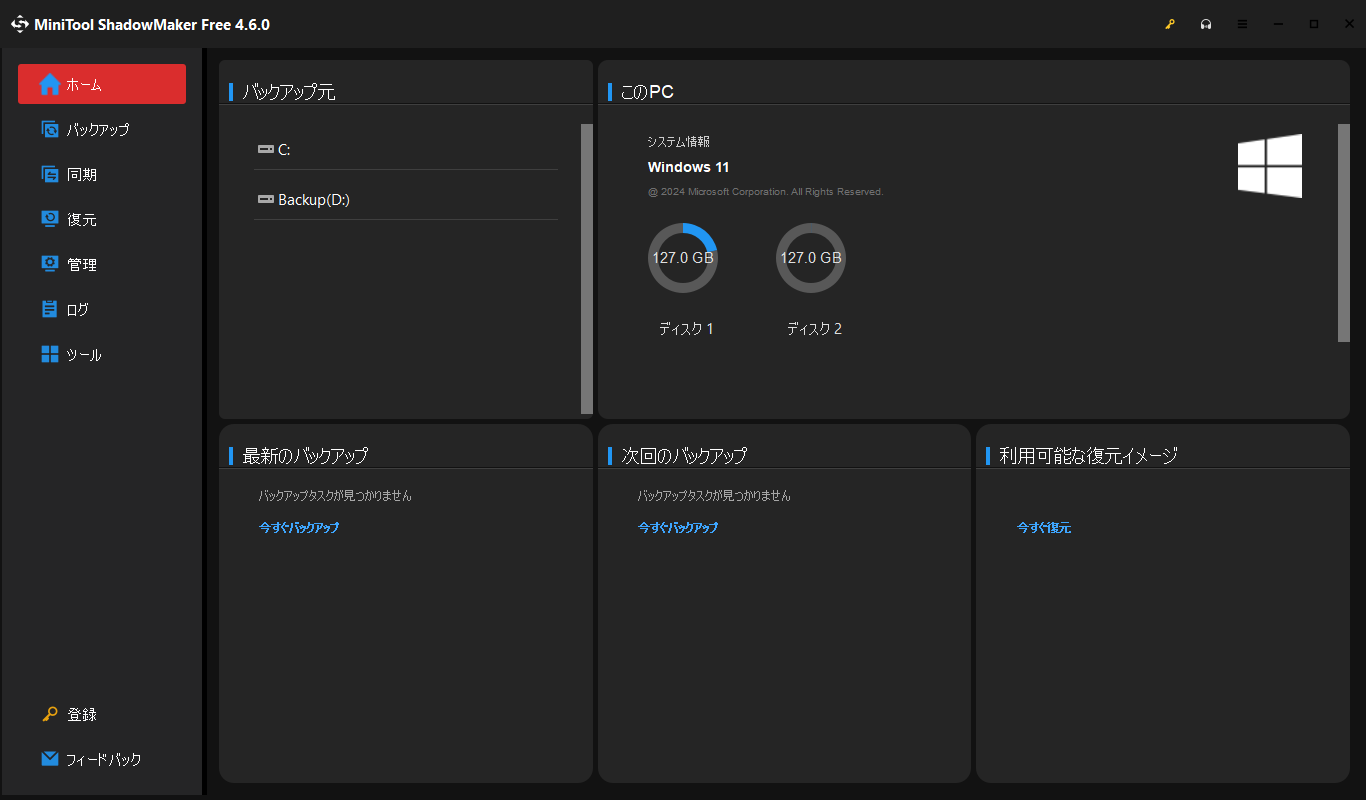The width and height of the screenshot is (1366, 800).
Task: Click the restore icon beside 復元
Action: 50,219
